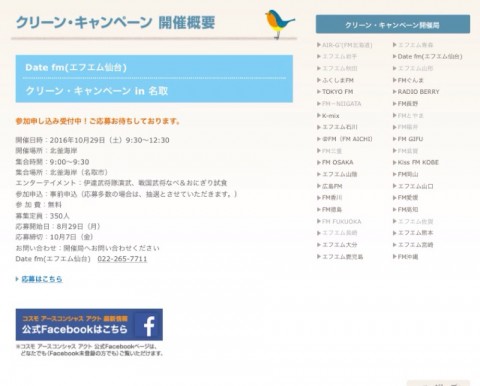Viewport: 480px width, 386px height.
Task: Open the 応募はこちら application link
Action: pyautogui.click(x=42, y=279)
